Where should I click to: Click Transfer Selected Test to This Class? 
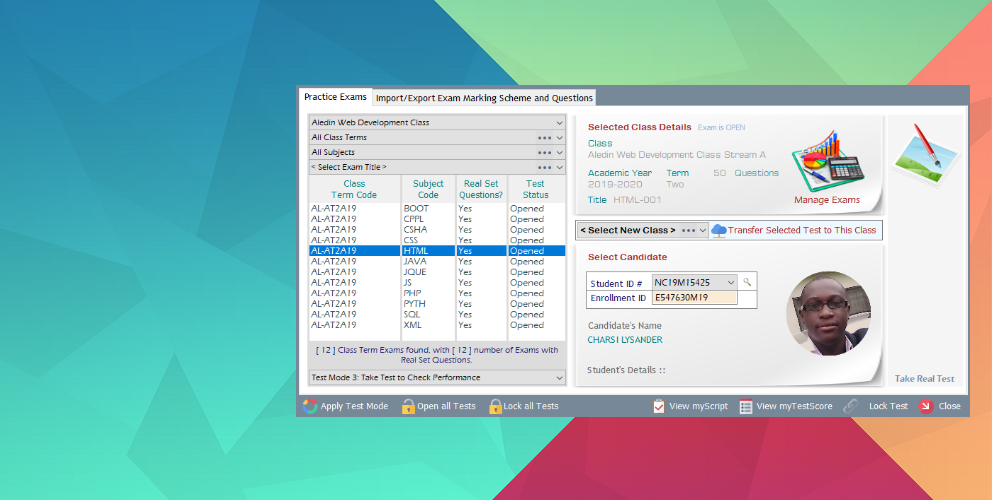pyautogui.click(x=802, y=230)
